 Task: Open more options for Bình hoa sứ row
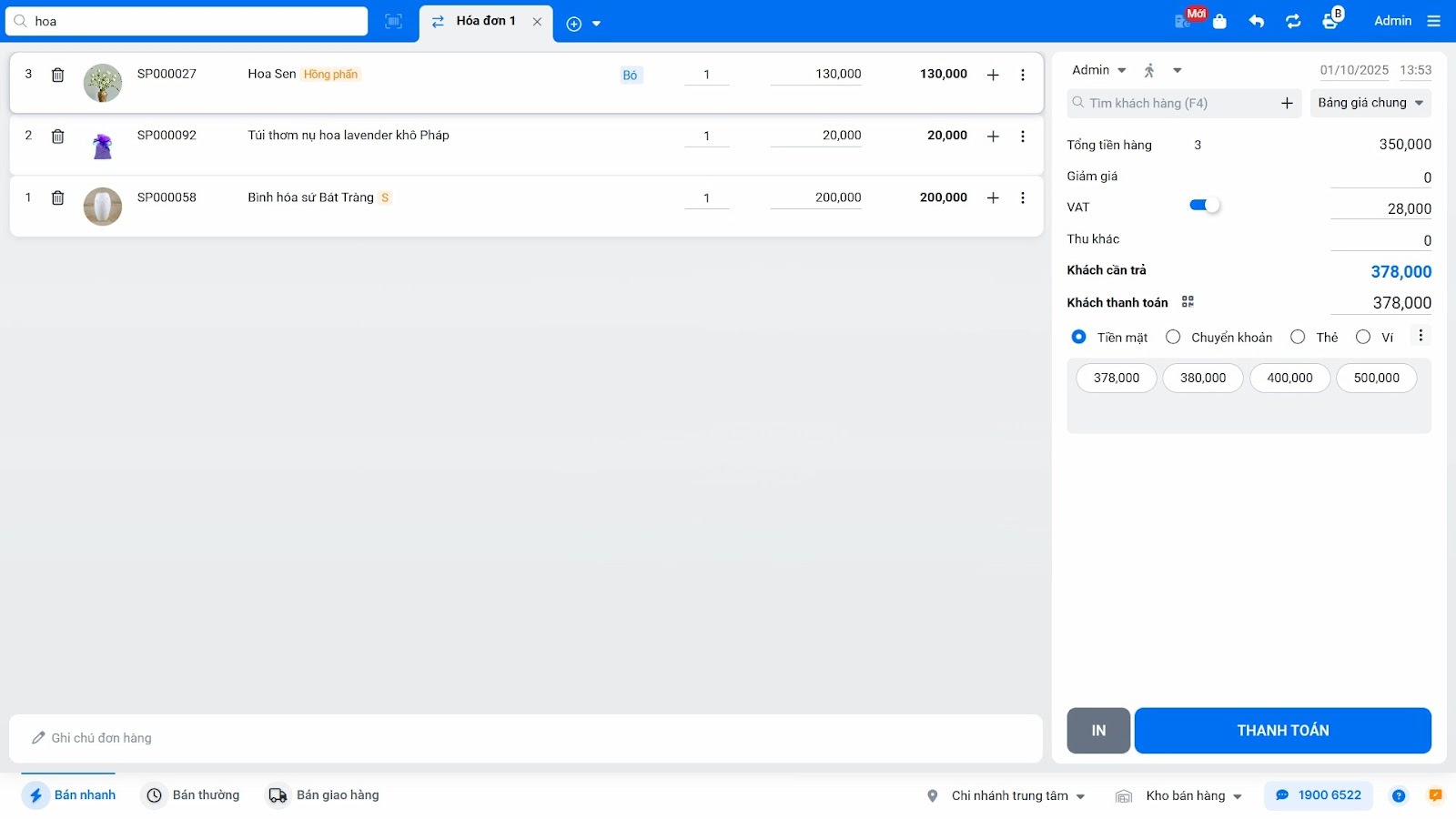(1023, 197)
